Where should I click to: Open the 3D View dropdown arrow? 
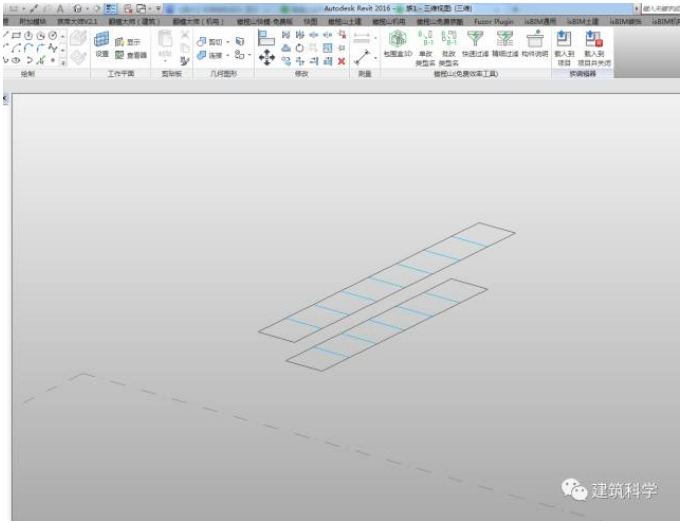coord(87,9)
